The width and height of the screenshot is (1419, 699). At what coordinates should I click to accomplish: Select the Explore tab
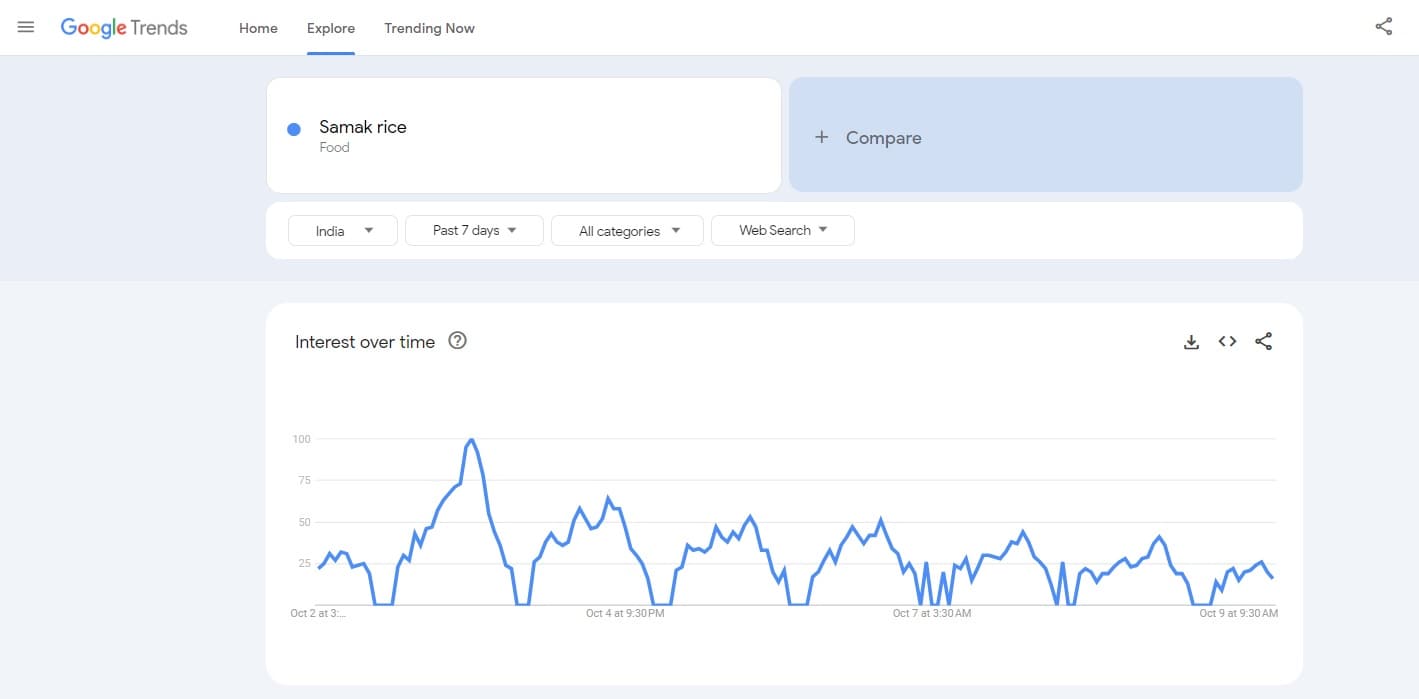pos(331,28)
